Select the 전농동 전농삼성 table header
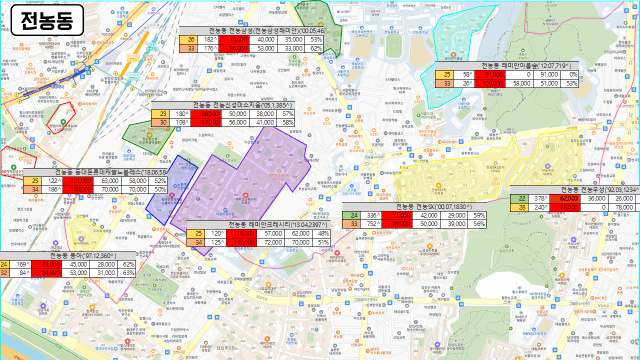640x360 pixels. coord(251,31)
